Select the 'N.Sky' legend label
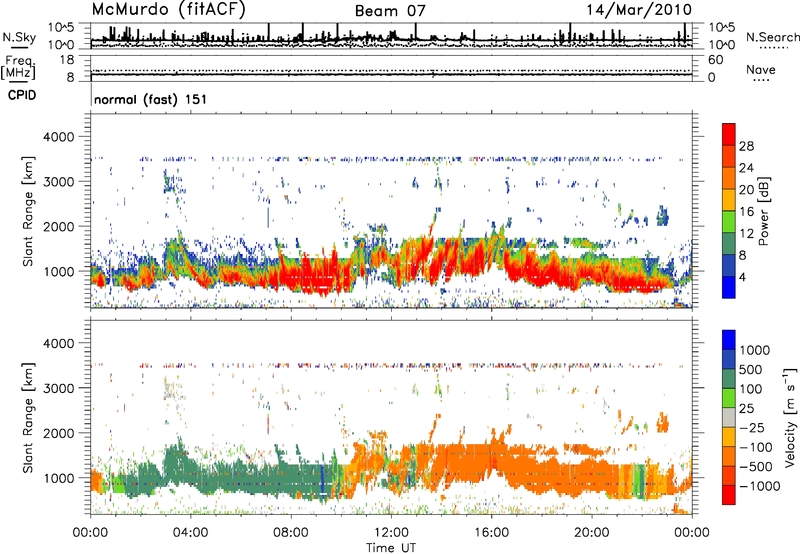This screenshot has width=800, height=554. [x=19, y=37]
